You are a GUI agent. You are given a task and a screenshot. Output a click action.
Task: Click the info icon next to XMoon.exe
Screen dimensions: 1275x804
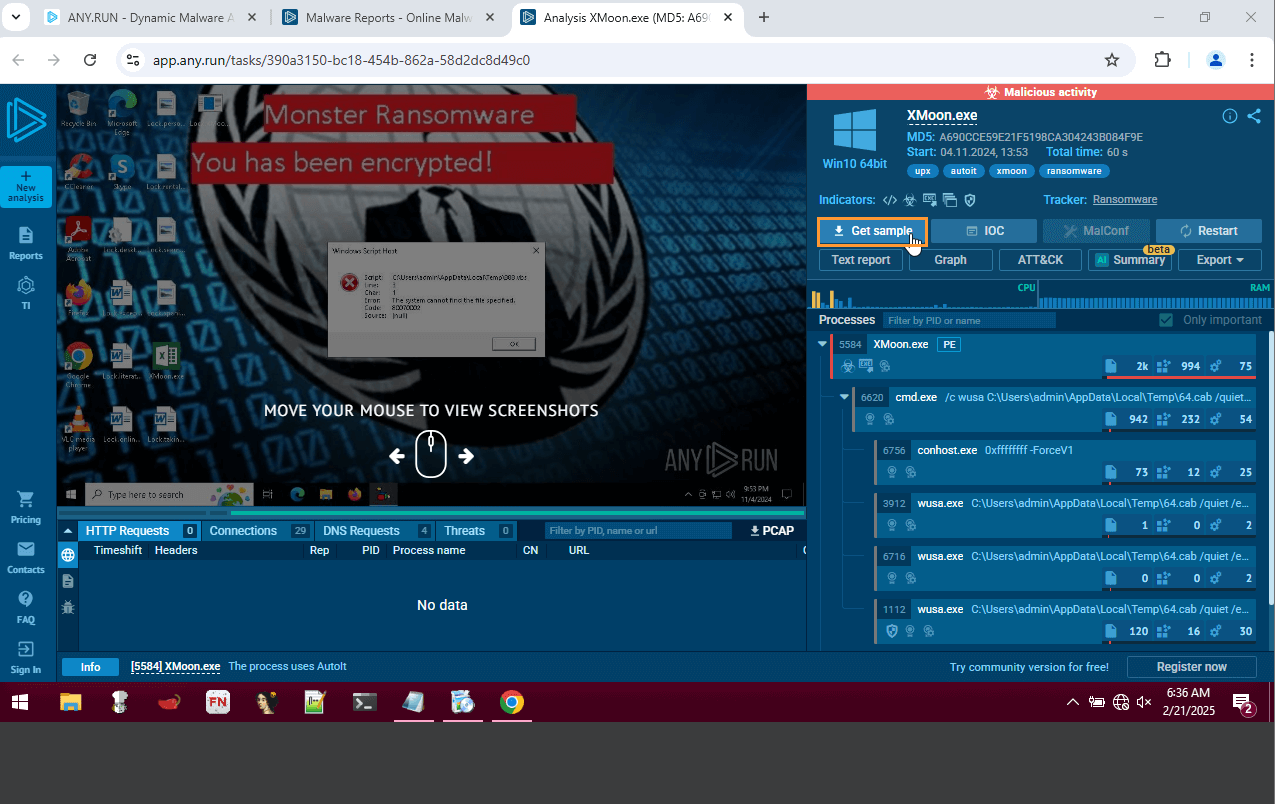[x=1230, y=116]
